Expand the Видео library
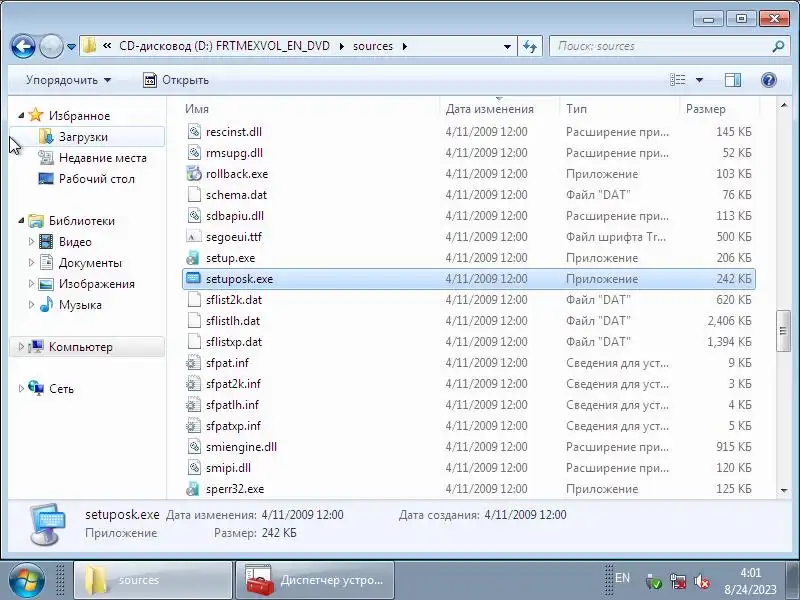Viewport: 800px width, 600px height. (x=31, y=241)
